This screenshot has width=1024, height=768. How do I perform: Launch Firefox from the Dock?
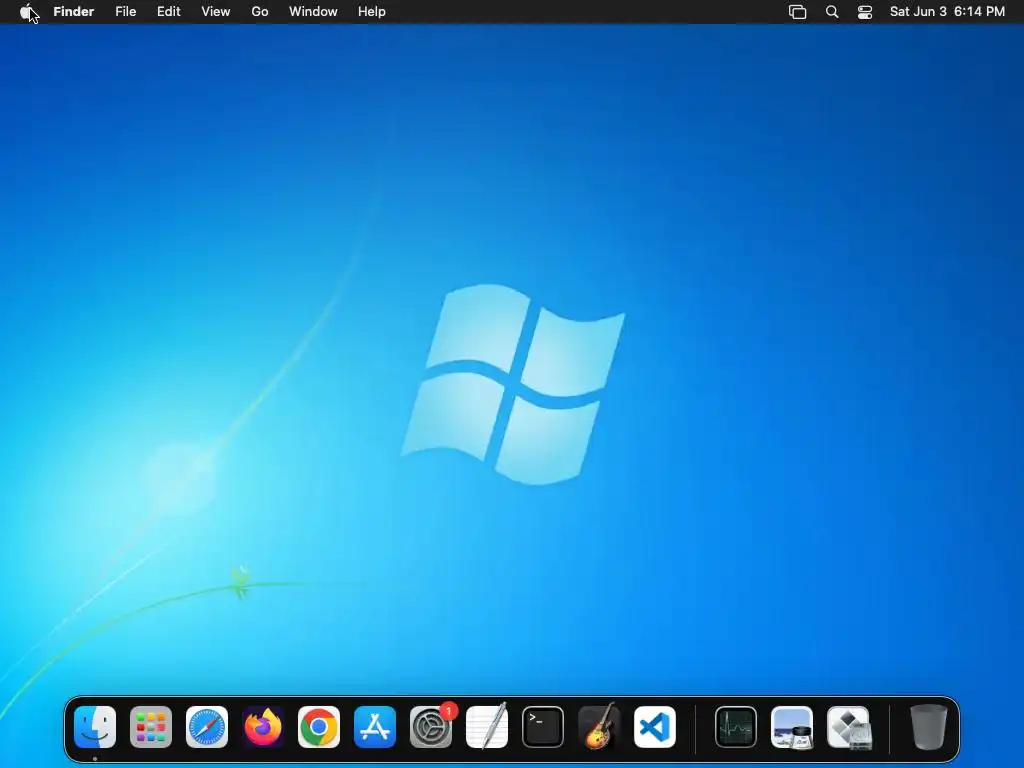click(263, 727)
